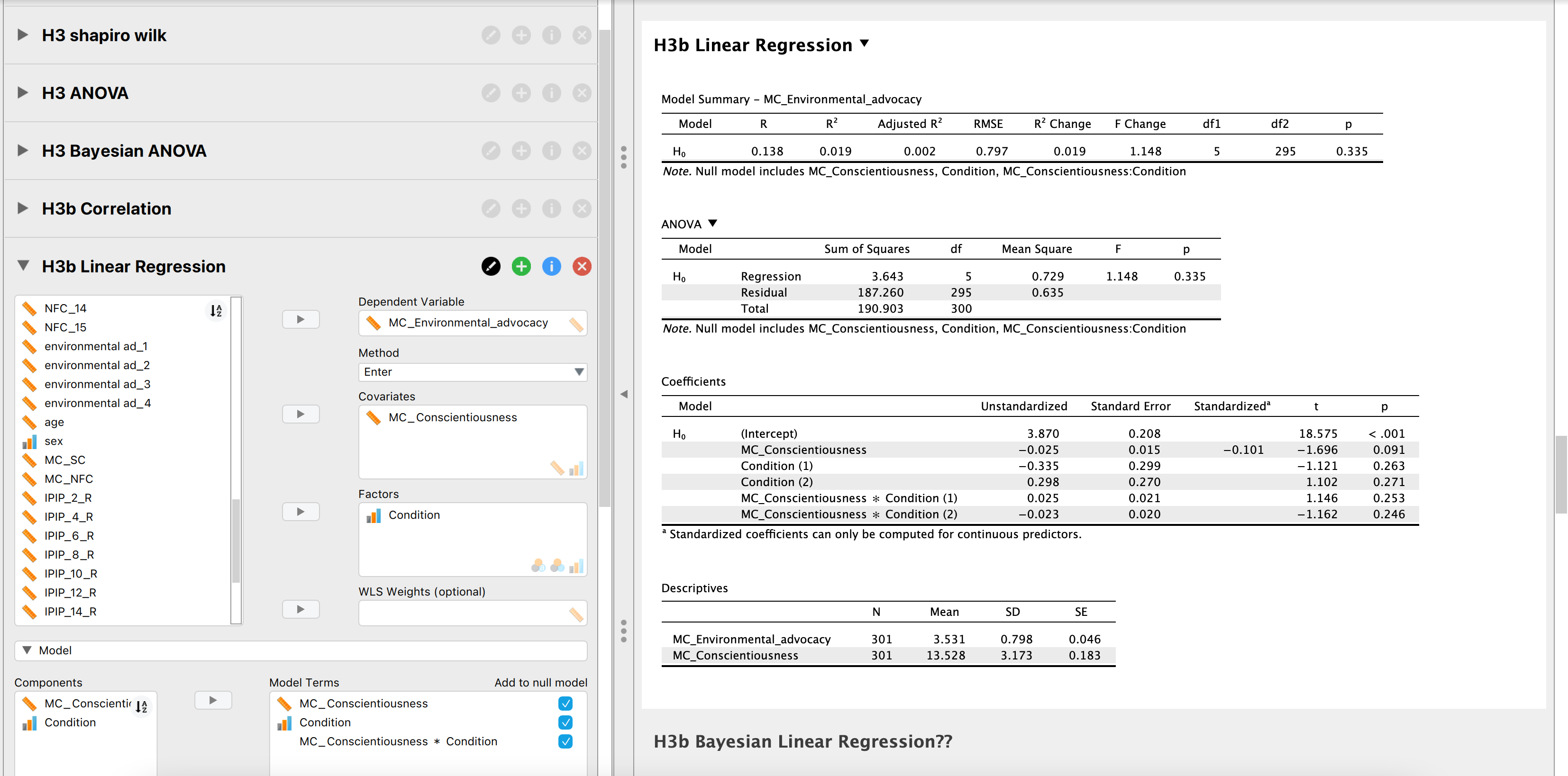Screen dimensions: 1568x776
Task: Sort the variable list alphabetically
Action: click(216, 310)
